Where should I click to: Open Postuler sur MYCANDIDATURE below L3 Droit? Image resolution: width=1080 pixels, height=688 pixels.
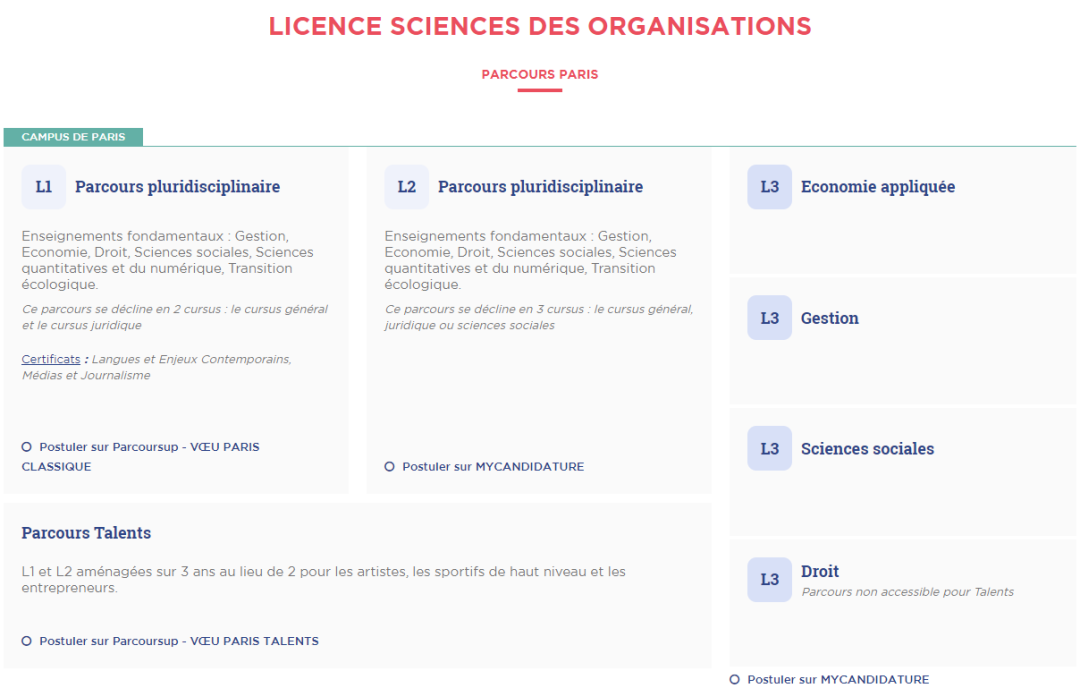pyautogui.click(x=838, y=680)
